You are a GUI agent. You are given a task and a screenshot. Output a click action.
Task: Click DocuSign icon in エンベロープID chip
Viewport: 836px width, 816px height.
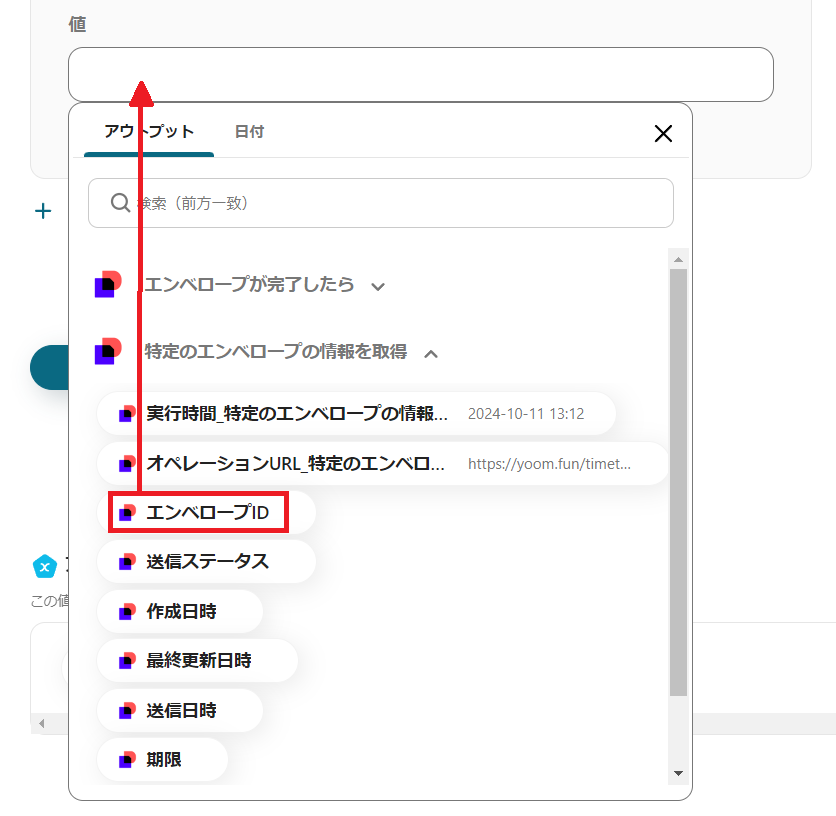pos(127,513)
